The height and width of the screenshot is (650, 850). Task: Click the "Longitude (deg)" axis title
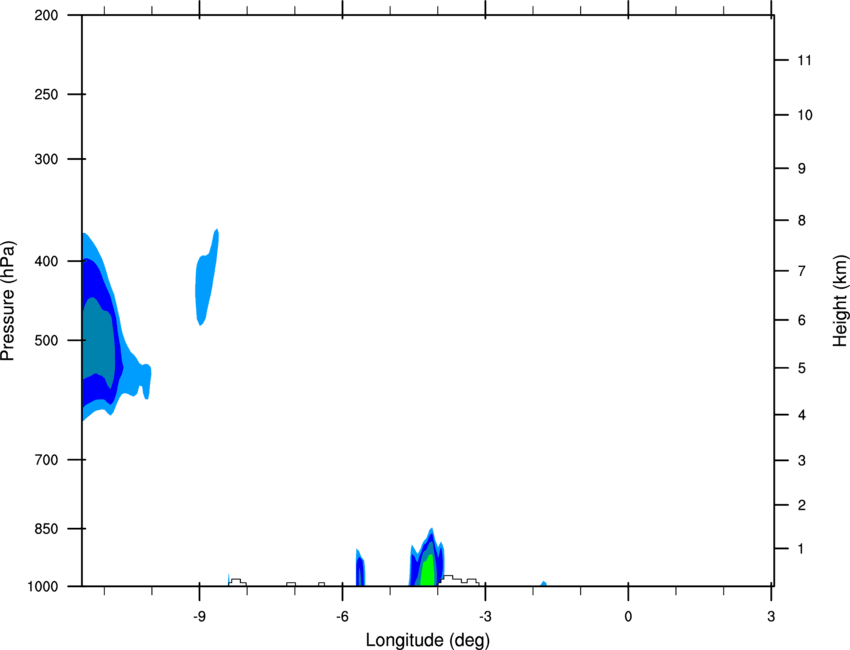click(x=428, y=640)
